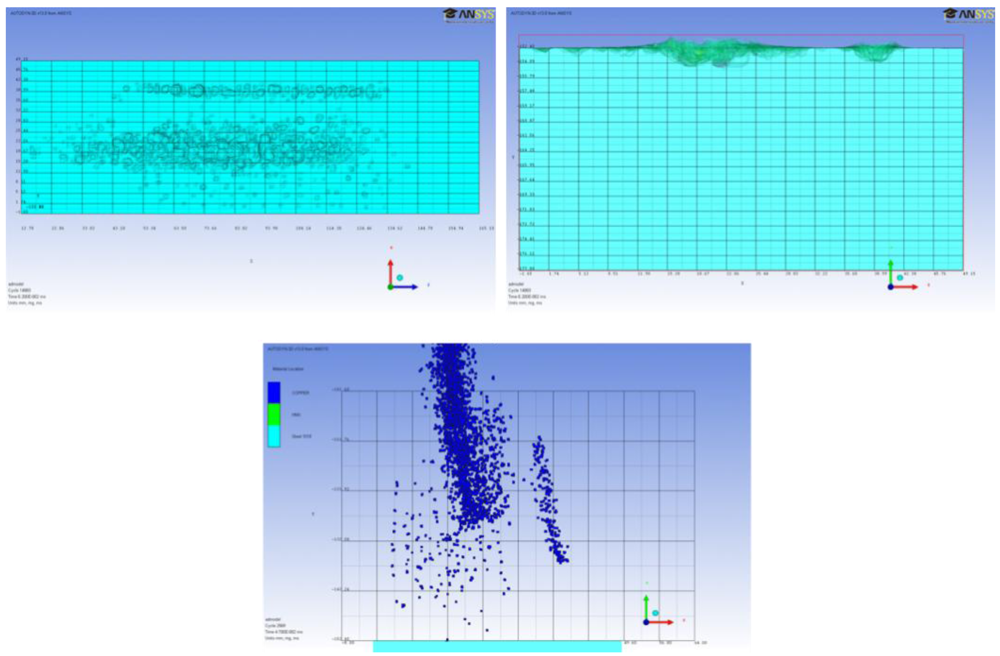This screenshot has width=1000, height=656.
Task: Open the top-right plate cross-section plot
Action: (x=750, y=158)
